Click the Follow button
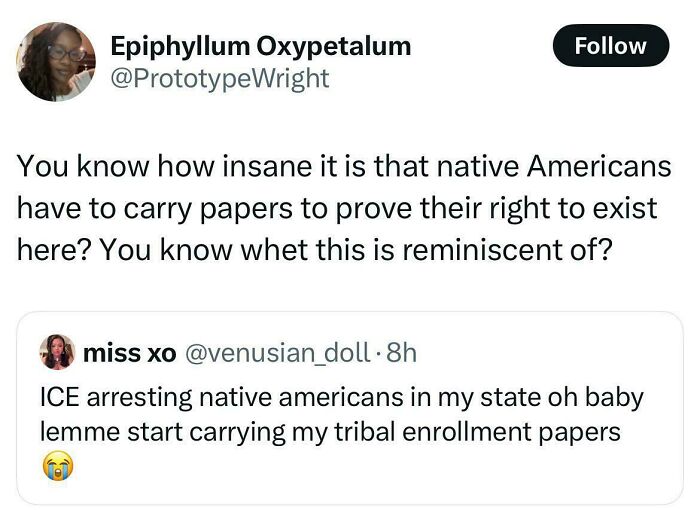The width and height of the screenshot is (700, 510). [x=610, y=46]
